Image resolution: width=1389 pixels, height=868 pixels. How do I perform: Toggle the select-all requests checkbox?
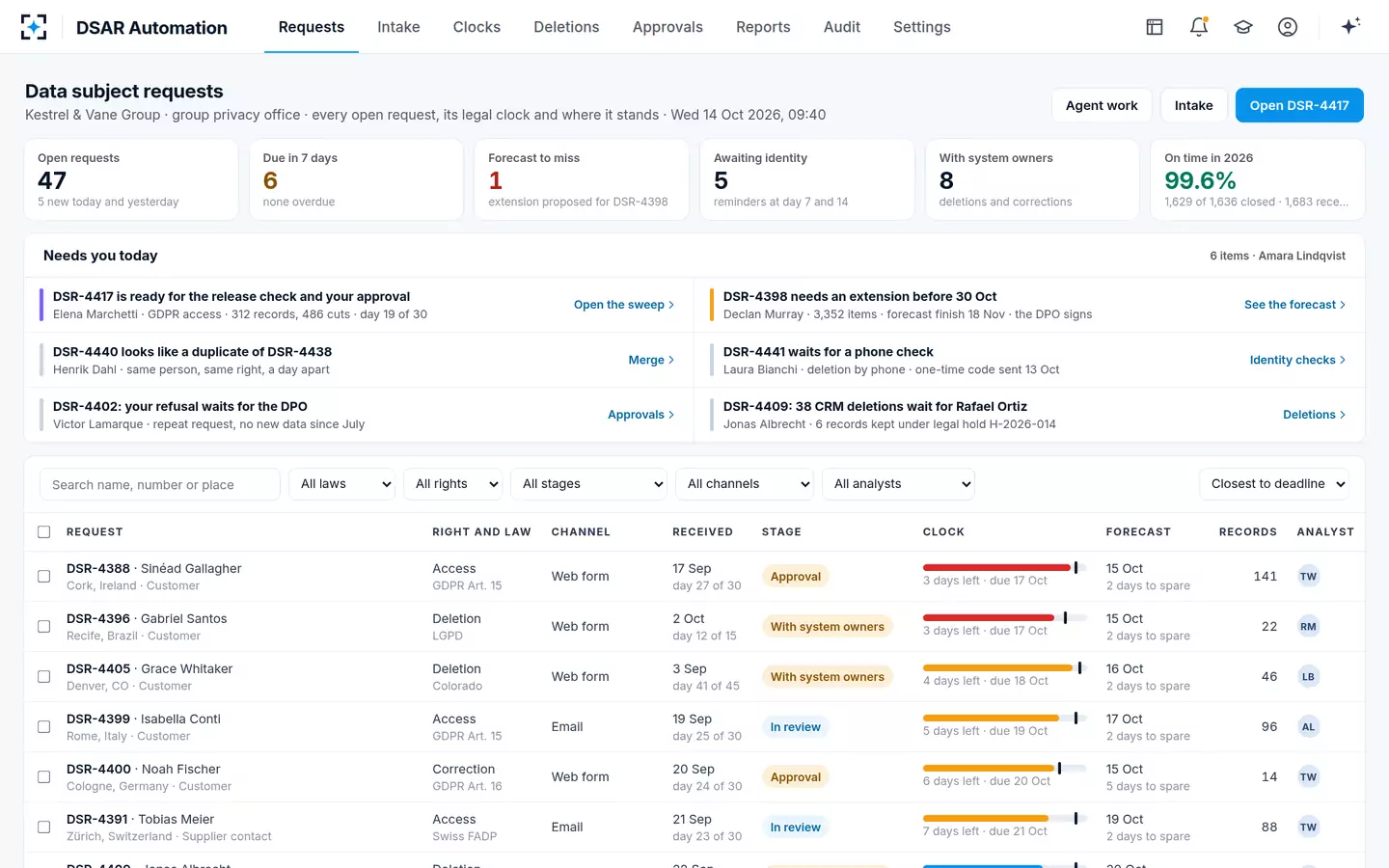pyautogui.click(x=43, y=532)
